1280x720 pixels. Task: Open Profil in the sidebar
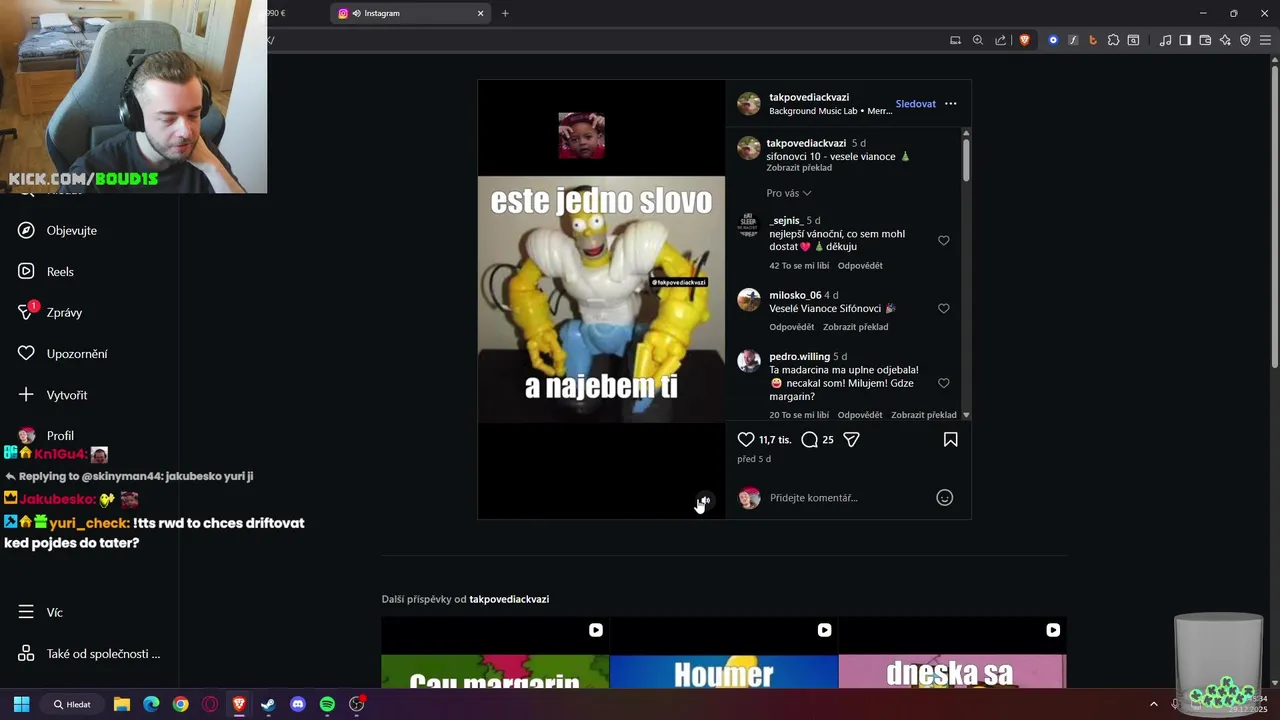(x=45, y=436)
